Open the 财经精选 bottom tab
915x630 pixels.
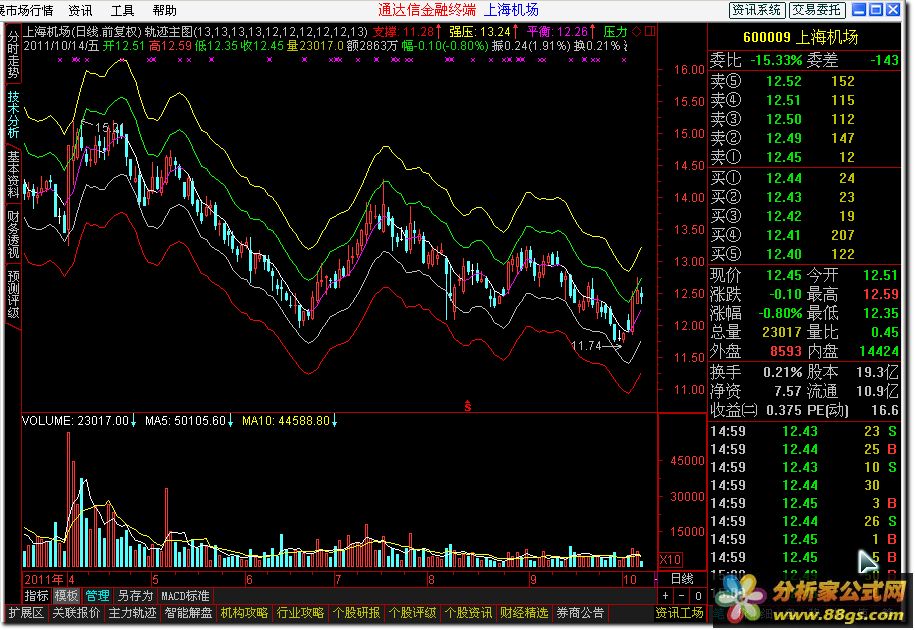click(x=524, y=613)
